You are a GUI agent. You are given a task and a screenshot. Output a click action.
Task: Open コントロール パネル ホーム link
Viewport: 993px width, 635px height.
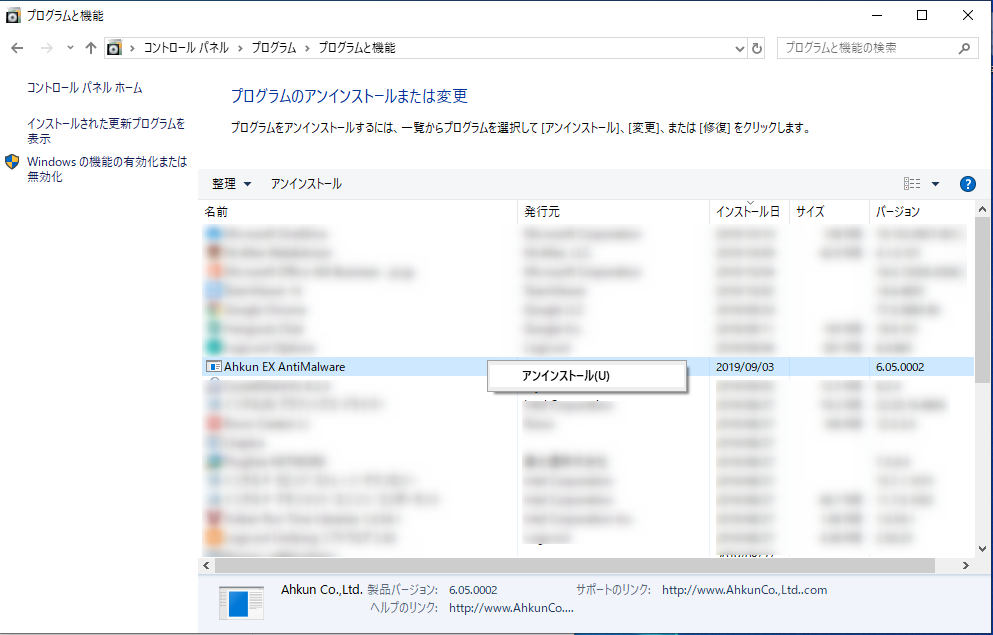coord(84,88)
